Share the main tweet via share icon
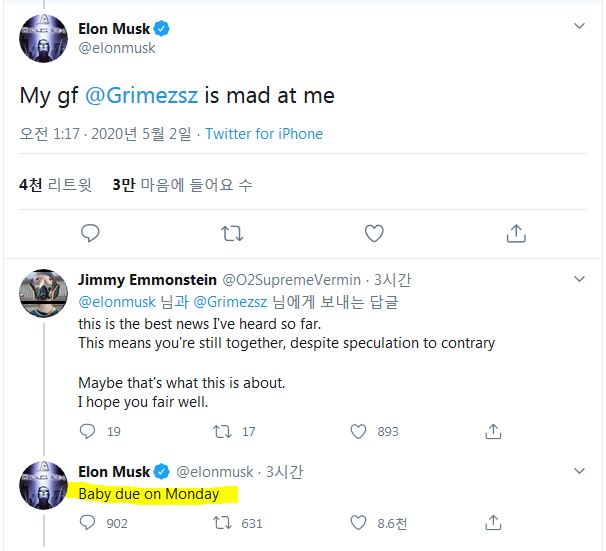 coord(516,233)
